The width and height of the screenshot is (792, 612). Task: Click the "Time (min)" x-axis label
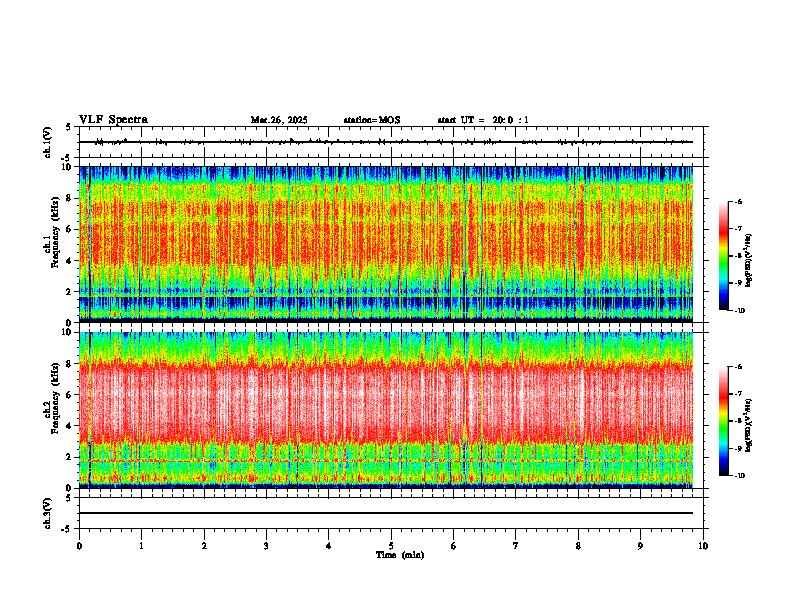pos(400,555)
